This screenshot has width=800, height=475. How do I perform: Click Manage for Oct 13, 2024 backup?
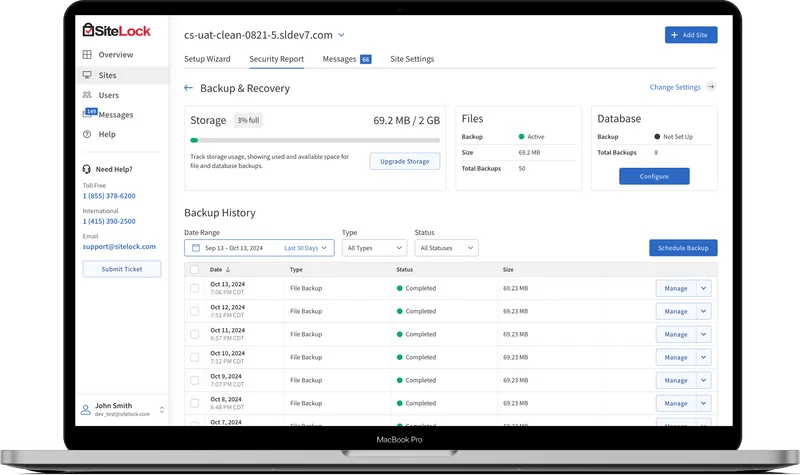point(676,288)
